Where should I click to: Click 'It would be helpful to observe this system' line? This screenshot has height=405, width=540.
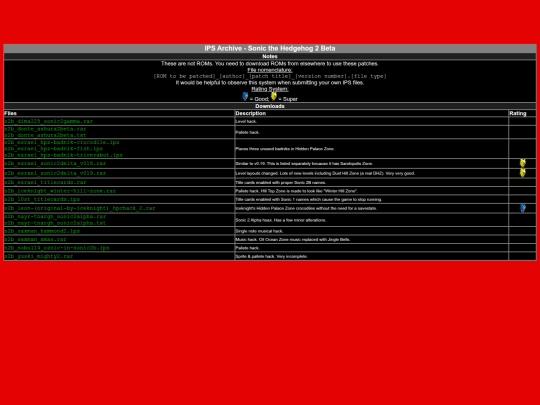[x=270, y=83]
